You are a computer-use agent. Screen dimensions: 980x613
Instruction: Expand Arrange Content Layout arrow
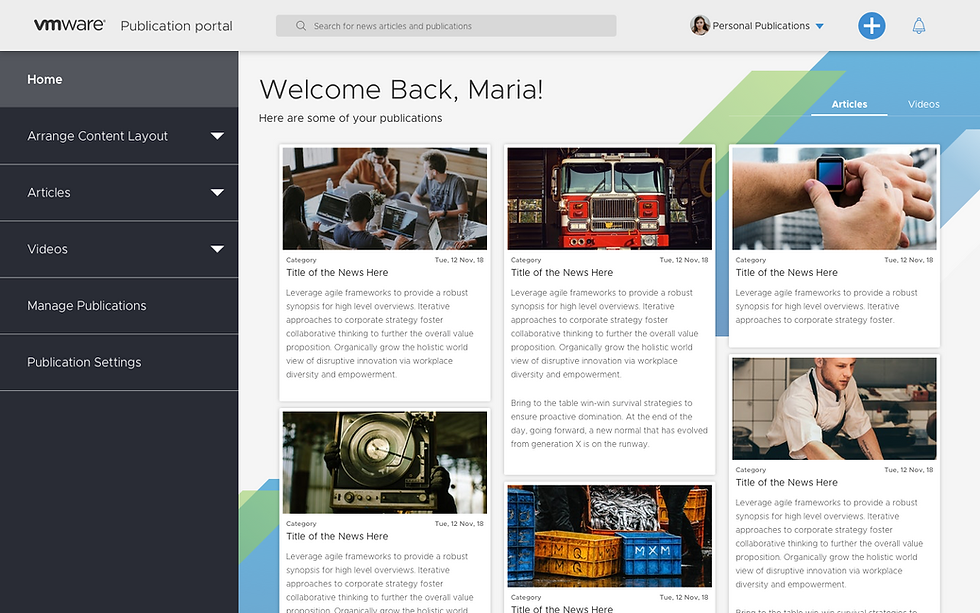coord(217,136)
